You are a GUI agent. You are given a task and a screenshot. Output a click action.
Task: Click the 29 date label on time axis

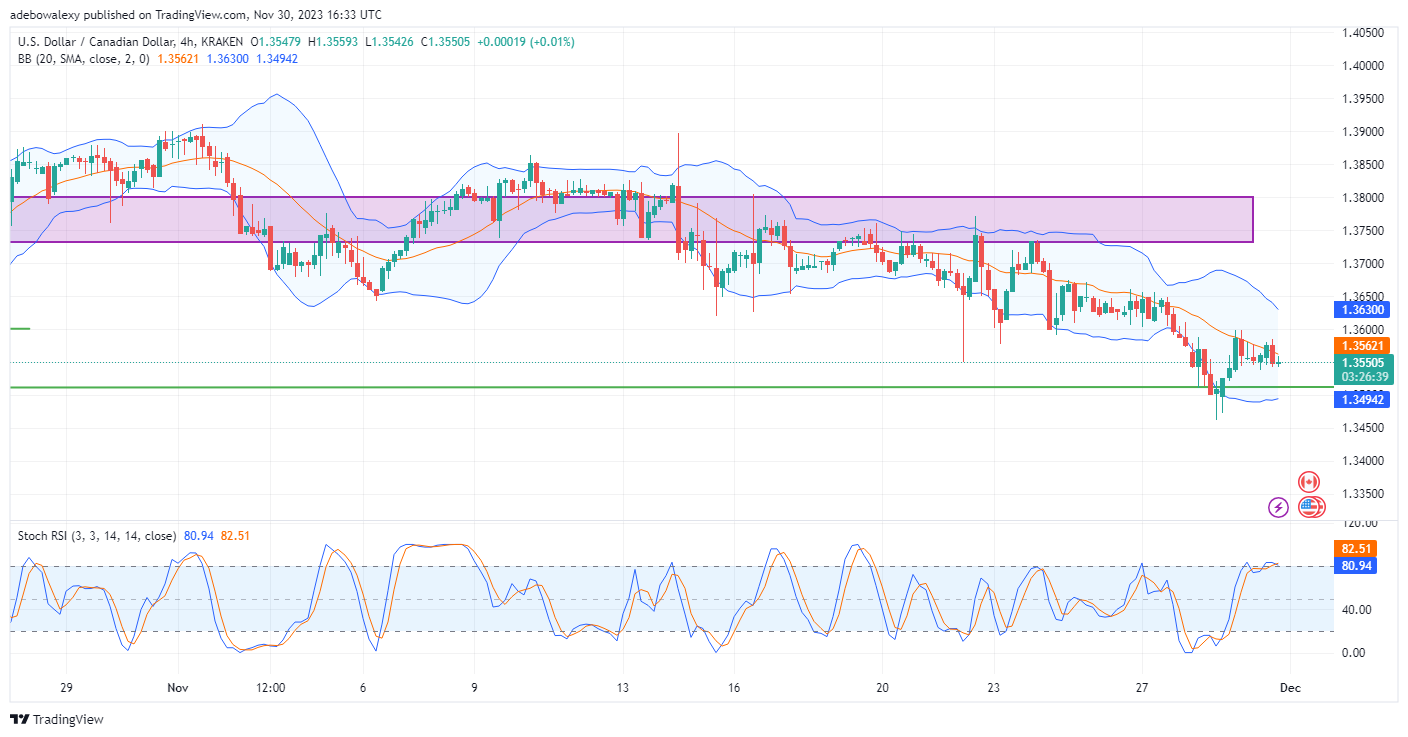tap(66, 688)
